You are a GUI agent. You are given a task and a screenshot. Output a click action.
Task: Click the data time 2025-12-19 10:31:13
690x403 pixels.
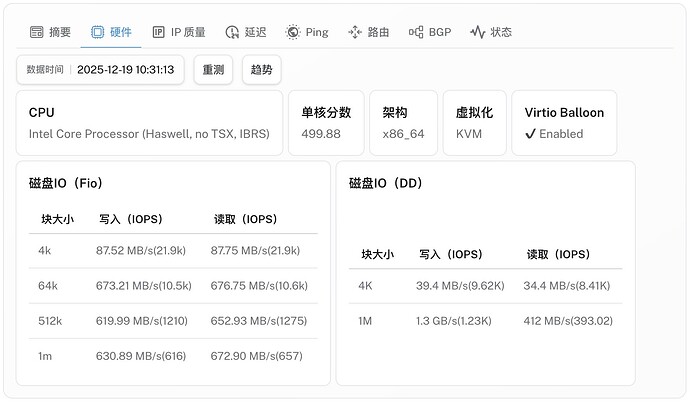pyautogui.click(x=126, y=70)
